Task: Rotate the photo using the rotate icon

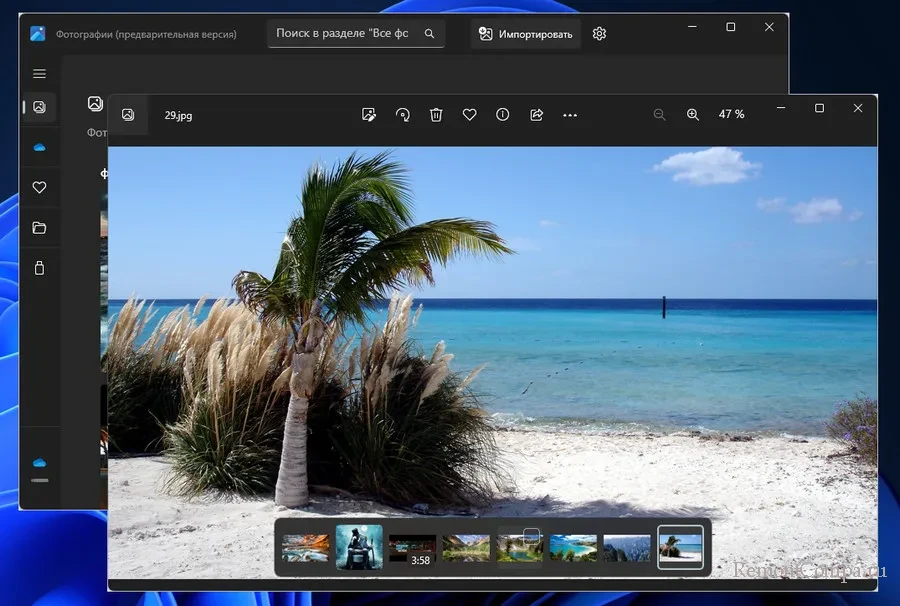Action: 403,115
